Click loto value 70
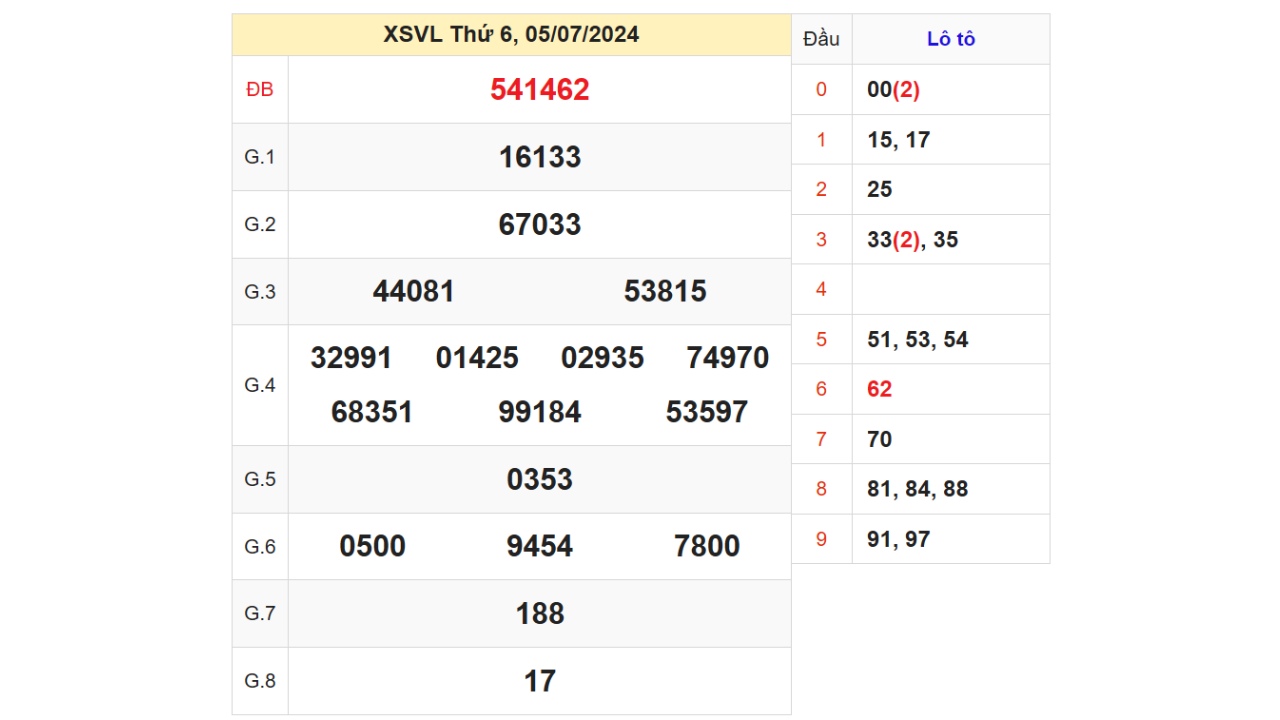 tap(880, 439)
